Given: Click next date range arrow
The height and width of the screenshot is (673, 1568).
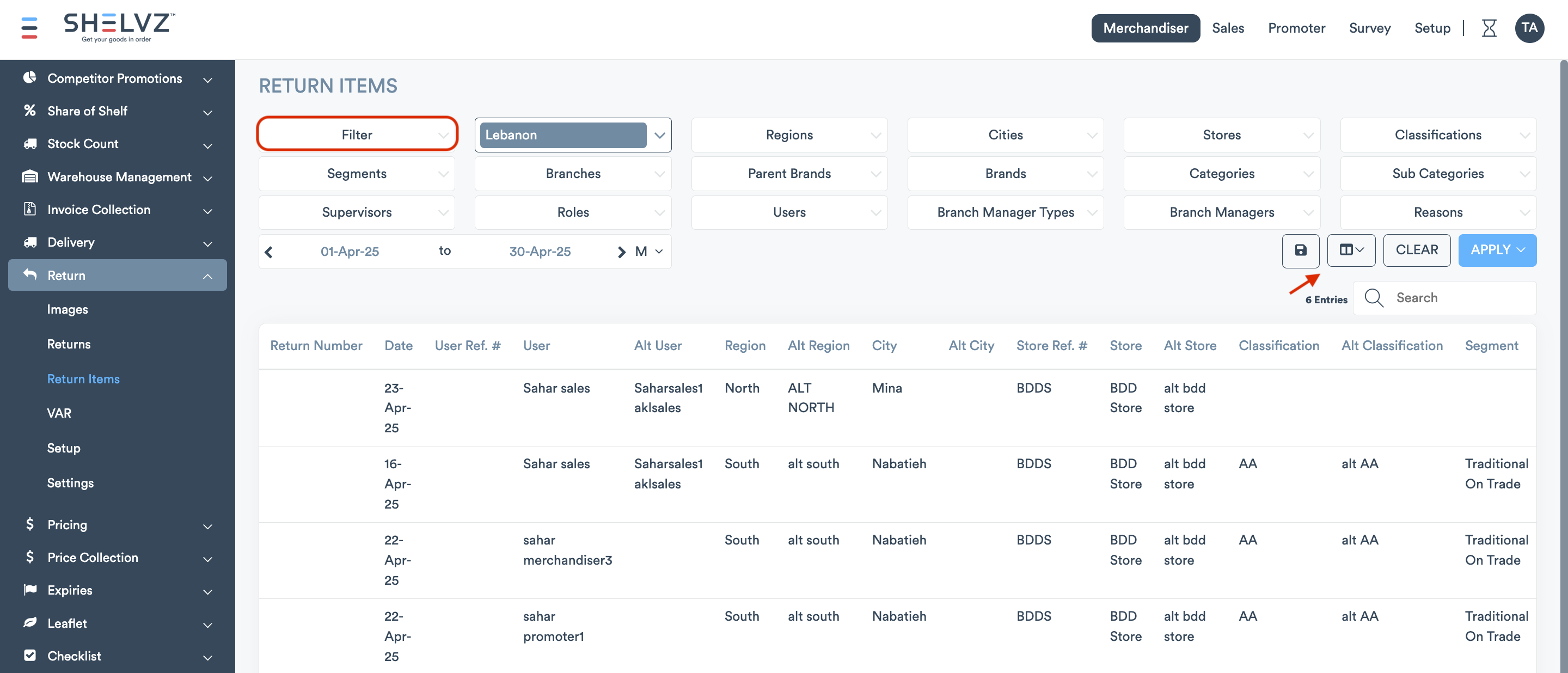Looking at the screenshot, I should coord(621,252).
